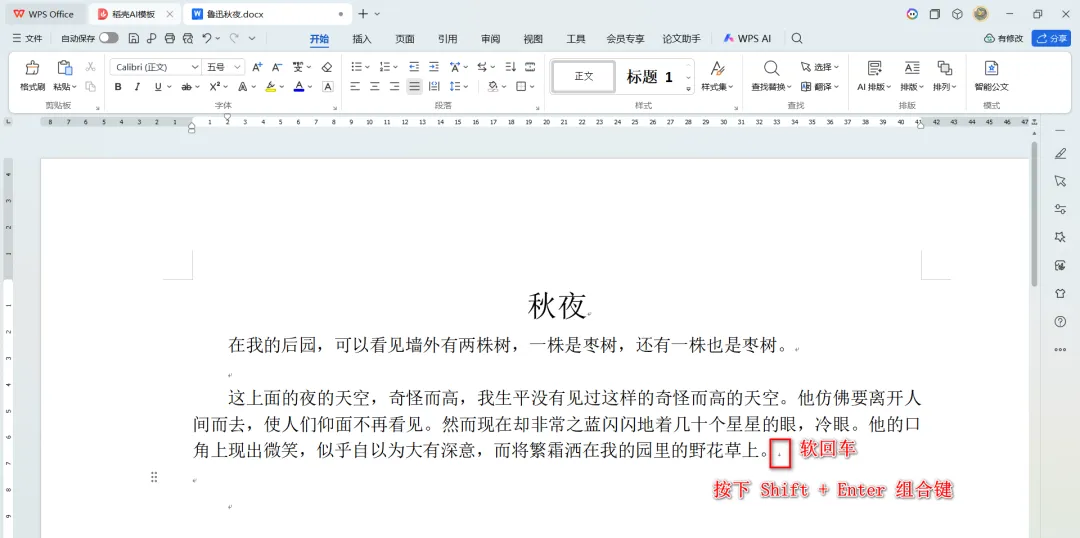Toggle strikethrough formatting
The image size is (1080, 538).
click(x=186, y=87)
